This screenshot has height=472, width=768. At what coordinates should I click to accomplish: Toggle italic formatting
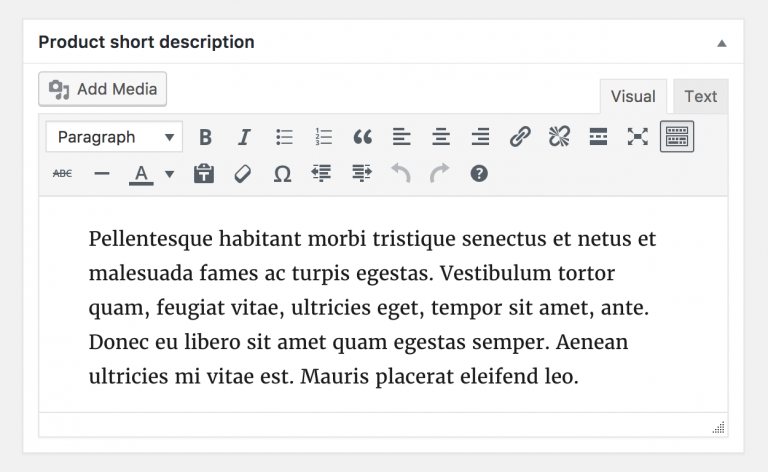(x=244, y=137)
